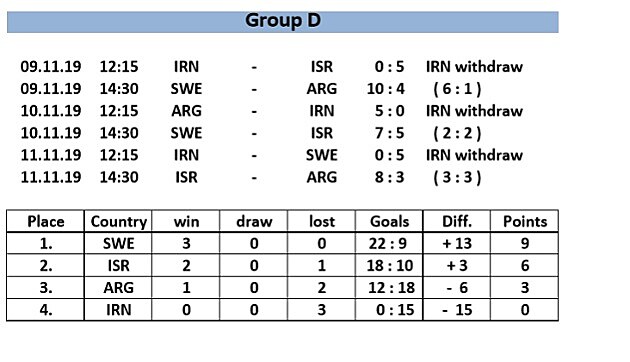
Task: Click the 12 : 18 goals cell
Action: pos(389,288)
